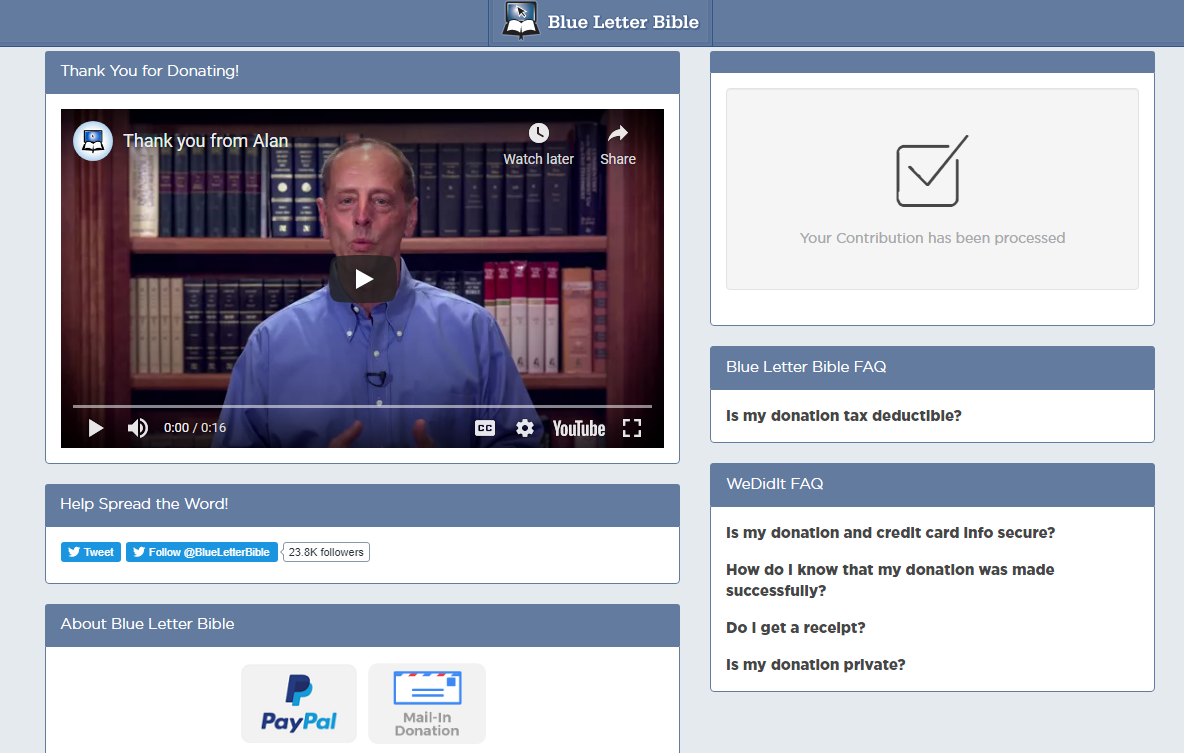Screen dimensions: 1184x753
Task: Click the contribution processed checkmark icon
Action: [x=932, y=171]
